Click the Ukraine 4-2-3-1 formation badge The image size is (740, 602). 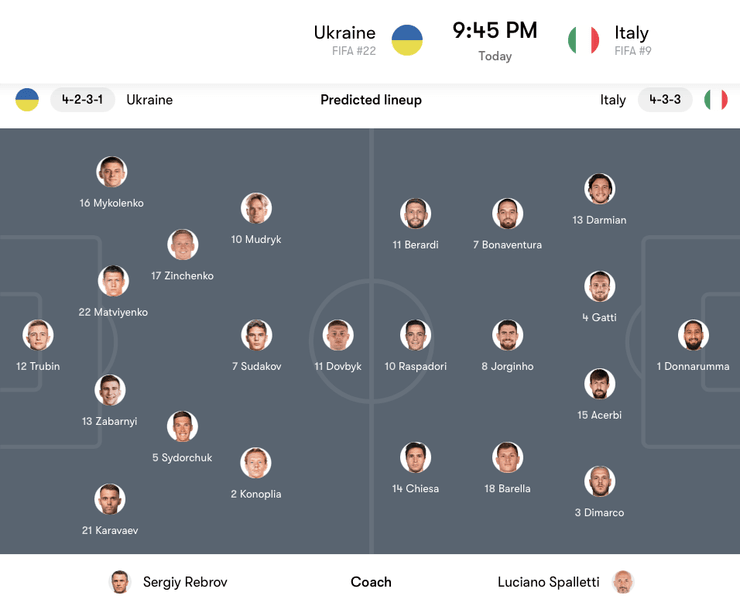click(x=83, y=100)
